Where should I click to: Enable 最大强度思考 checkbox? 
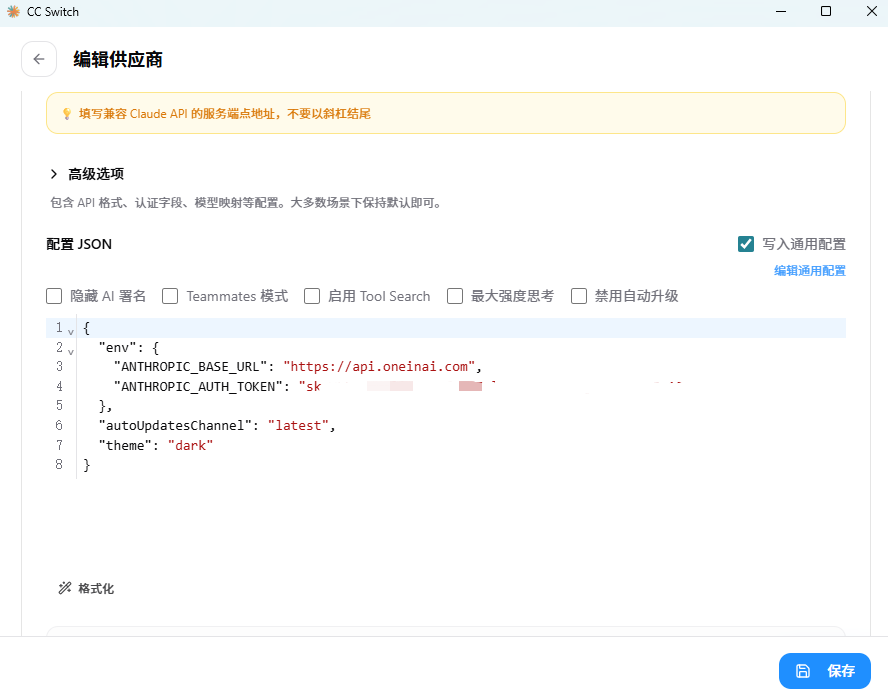pyautogui.click(x=455, y=296)
